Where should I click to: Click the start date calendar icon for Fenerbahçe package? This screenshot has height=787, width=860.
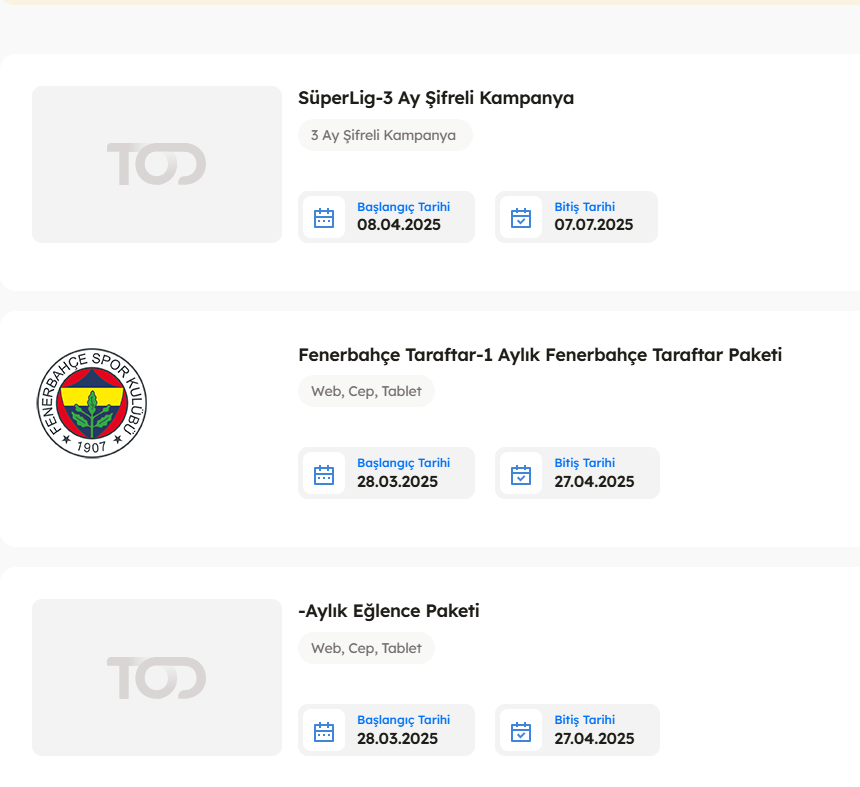coord(324,474)
